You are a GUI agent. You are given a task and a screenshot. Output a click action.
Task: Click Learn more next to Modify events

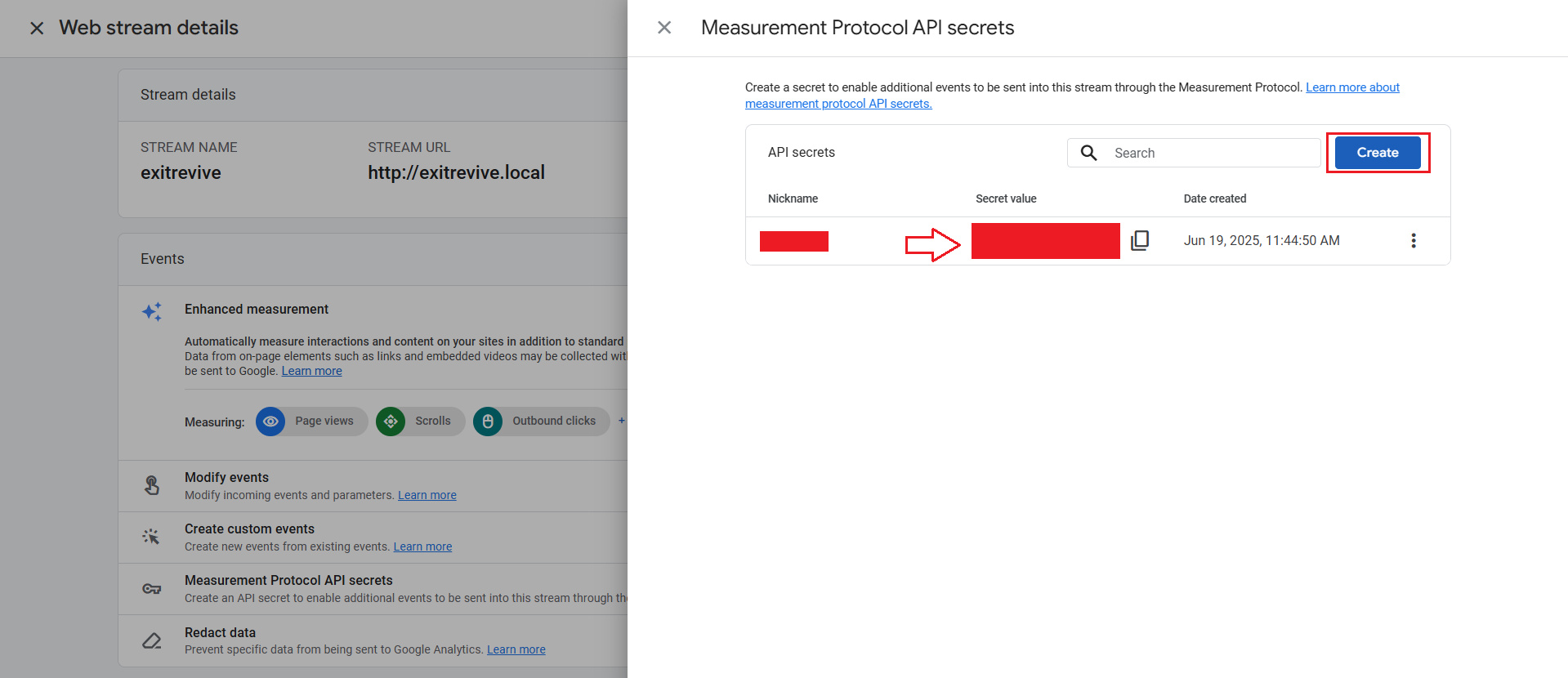coord(427,494)
